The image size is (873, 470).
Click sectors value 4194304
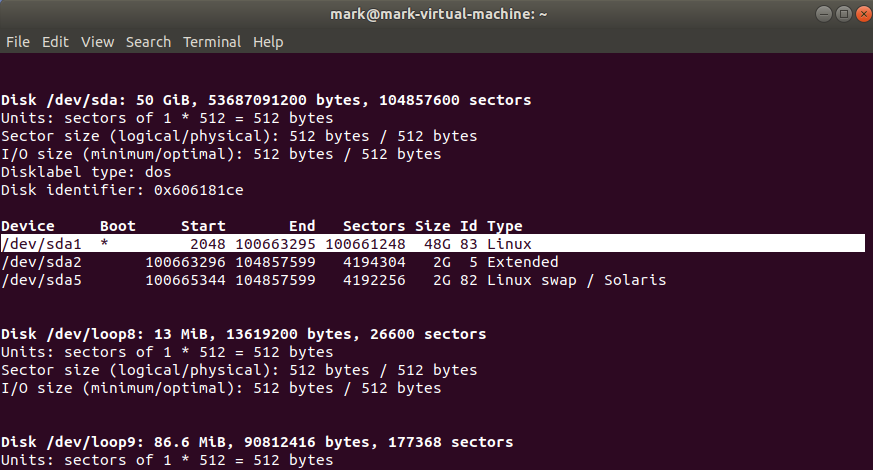click(374, 262)
